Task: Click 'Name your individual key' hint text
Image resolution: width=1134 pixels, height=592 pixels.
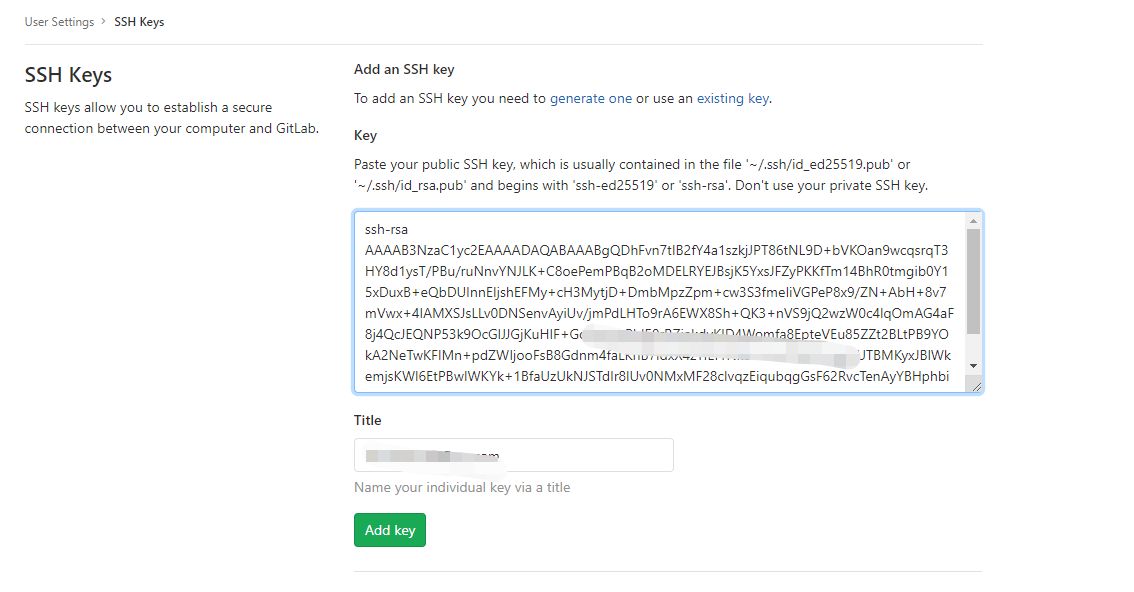Action: (462, 487)
